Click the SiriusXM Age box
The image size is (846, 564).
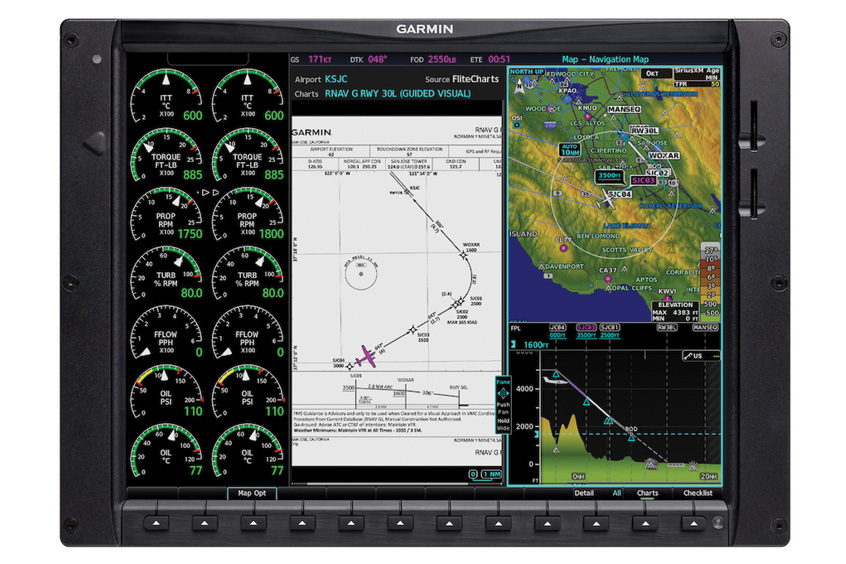[697, 74]
